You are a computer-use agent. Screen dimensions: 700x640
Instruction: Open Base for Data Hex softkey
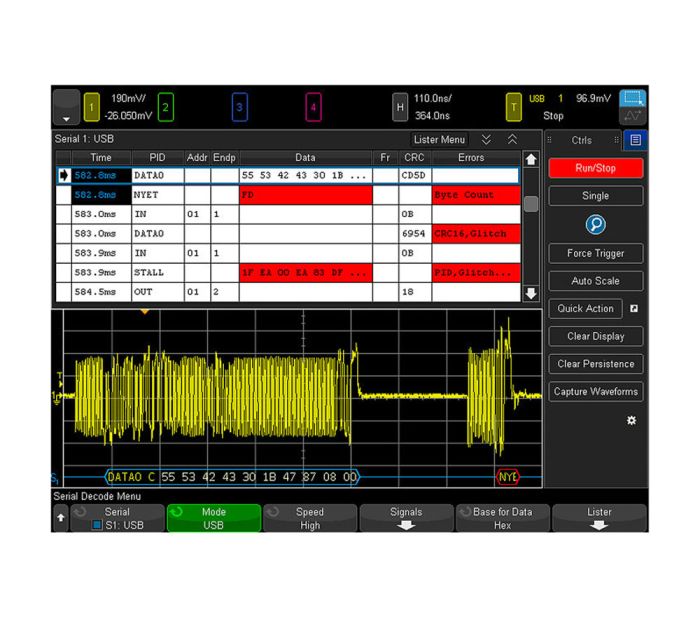tap(503, 518)
